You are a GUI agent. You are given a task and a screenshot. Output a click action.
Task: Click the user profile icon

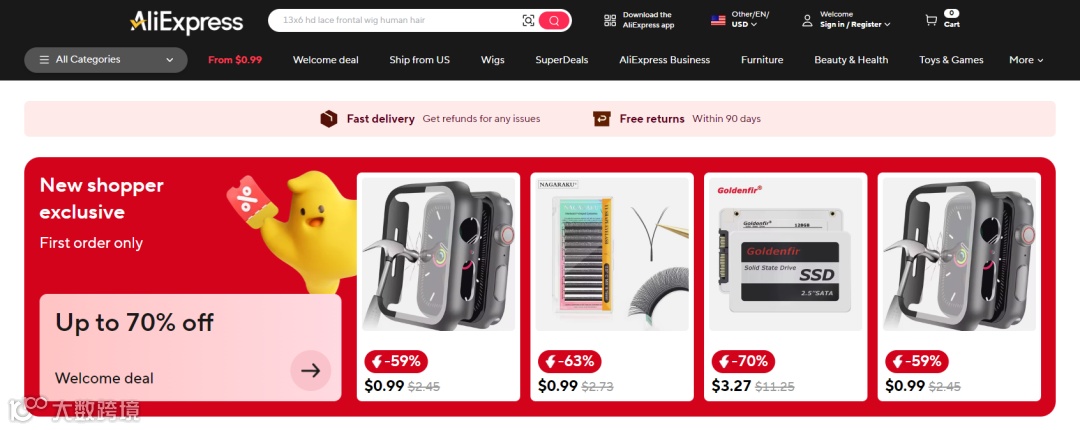(x=807, y=21)
